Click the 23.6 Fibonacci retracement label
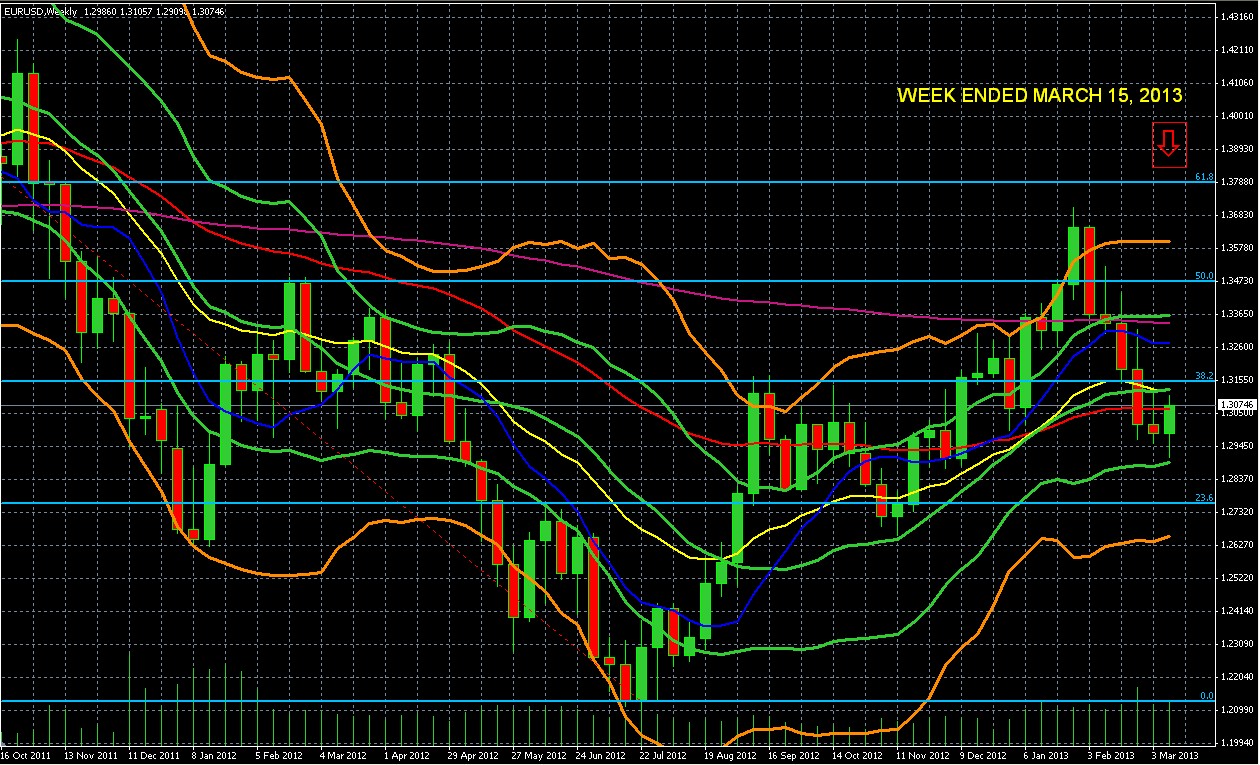 (x=1204, y=497)
